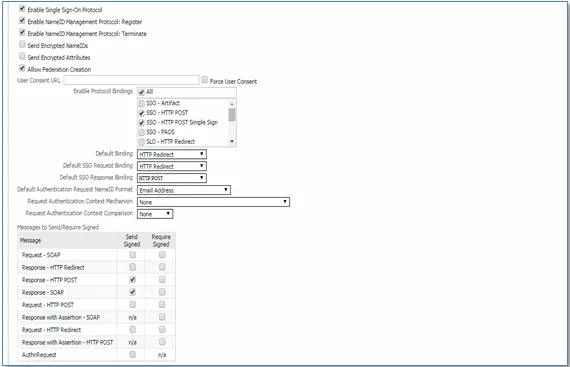Check SLO - HTTP Redirect binding

click(142, 142)
